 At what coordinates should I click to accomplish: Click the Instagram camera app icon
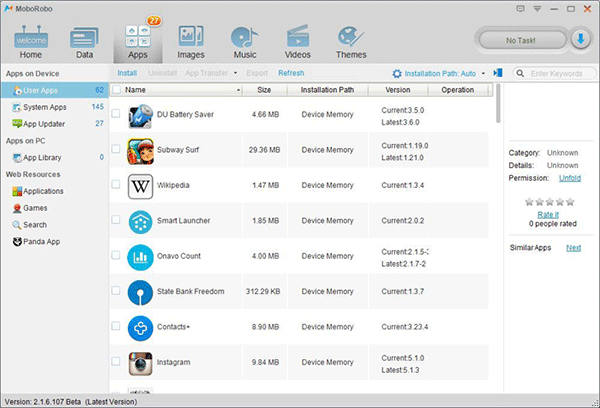(140, 364)
